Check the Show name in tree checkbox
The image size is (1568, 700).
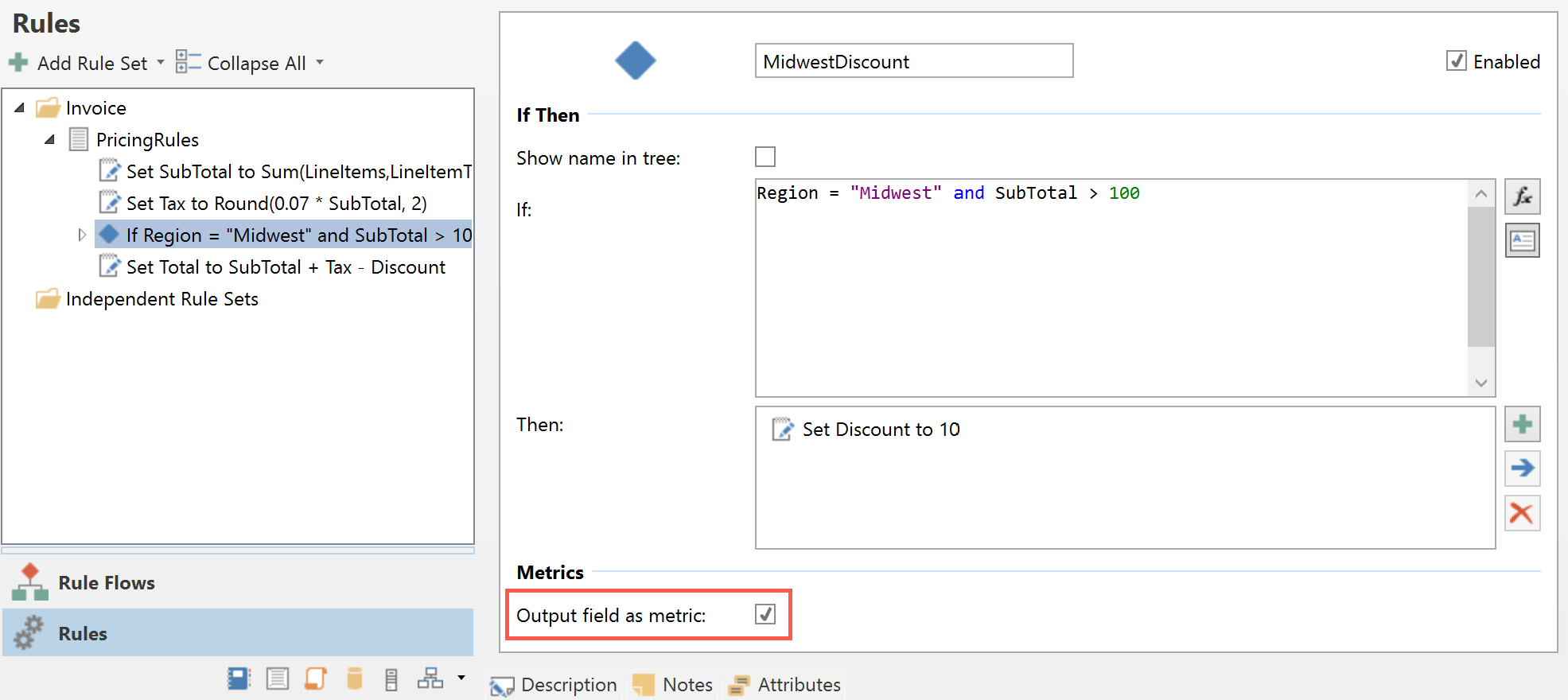(765, 157)
